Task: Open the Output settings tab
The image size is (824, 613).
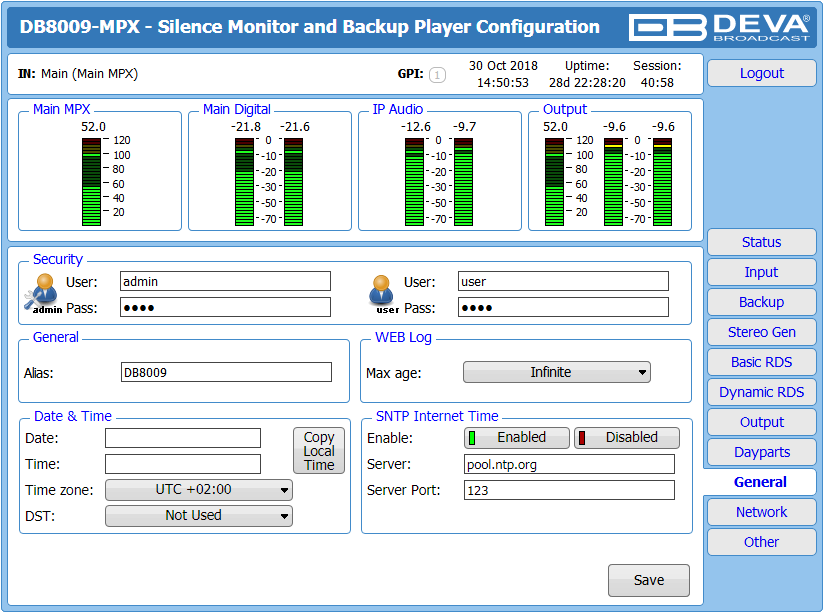Action: 761,422
